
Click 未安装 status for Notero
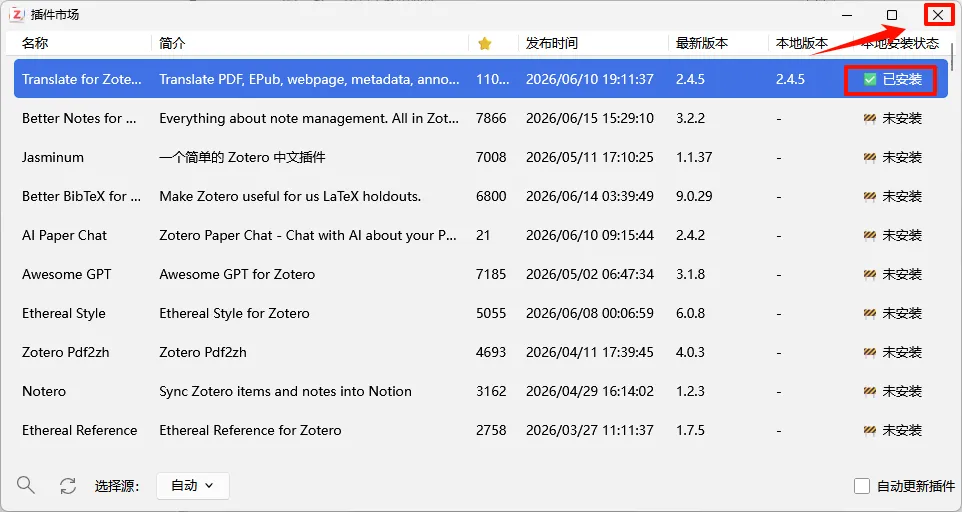(x=902, y=391)
